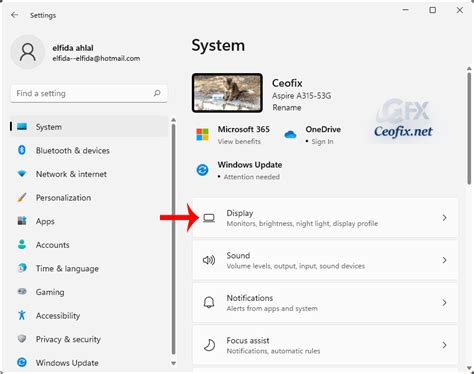Click the Microsoft 365 logo icon

pos(202,135)
